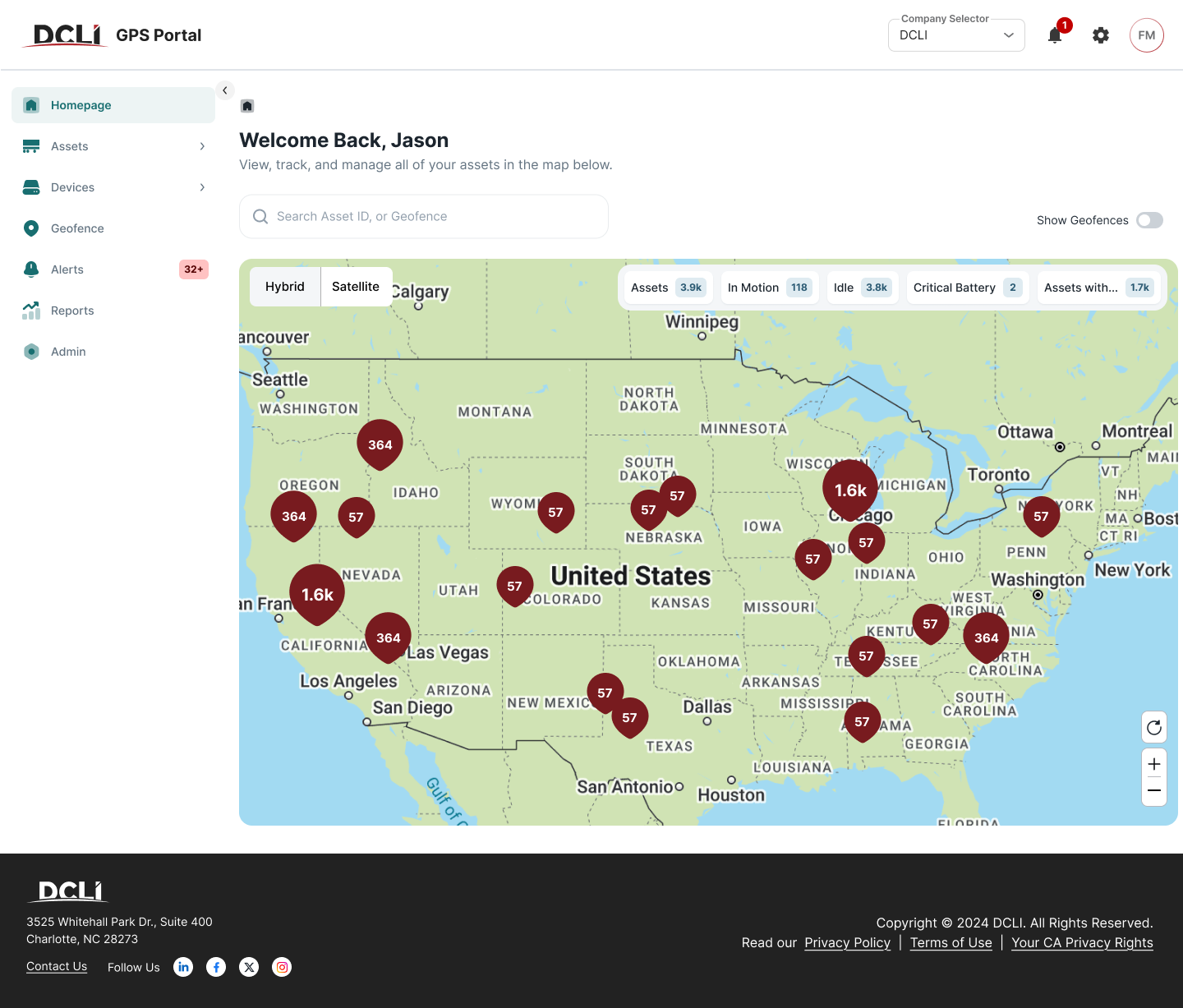Zoom out the map with minus button
The width and height of the screenshot is (1183, 1008).
pos(1154,791)
